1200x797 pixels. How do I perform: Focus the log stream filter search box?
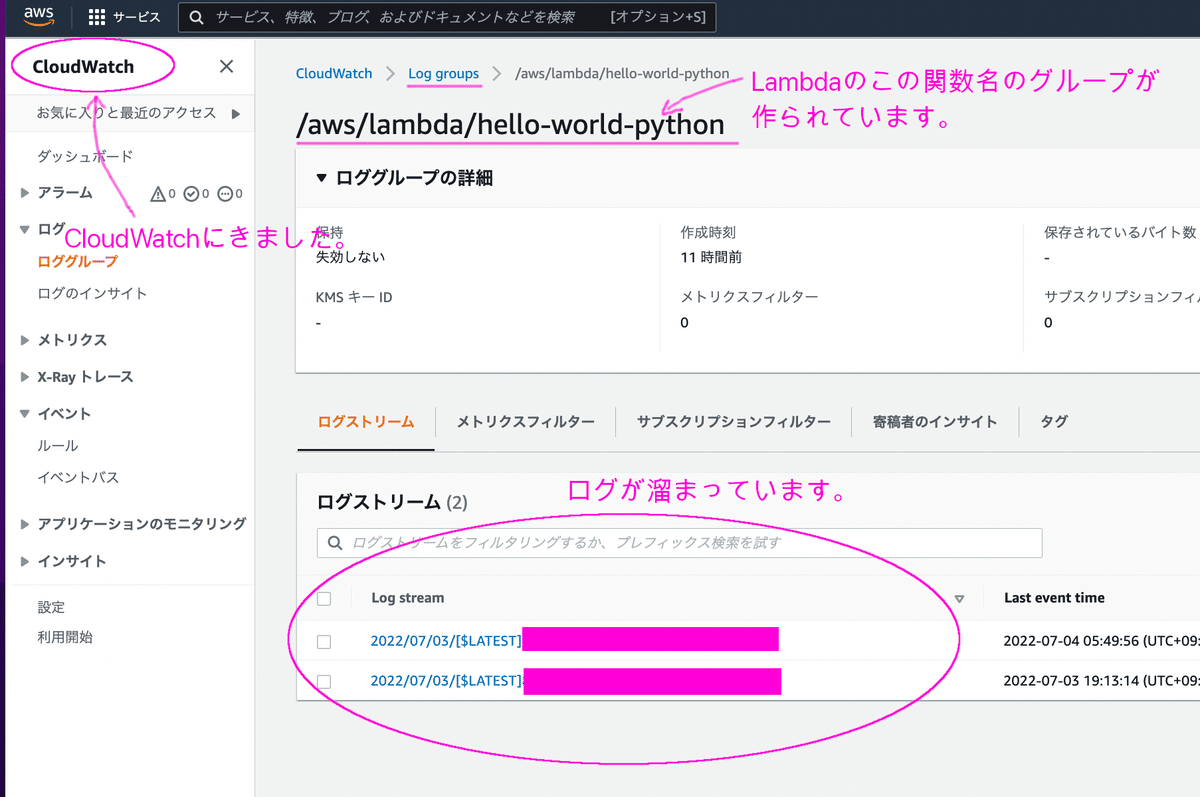(680, 543)
